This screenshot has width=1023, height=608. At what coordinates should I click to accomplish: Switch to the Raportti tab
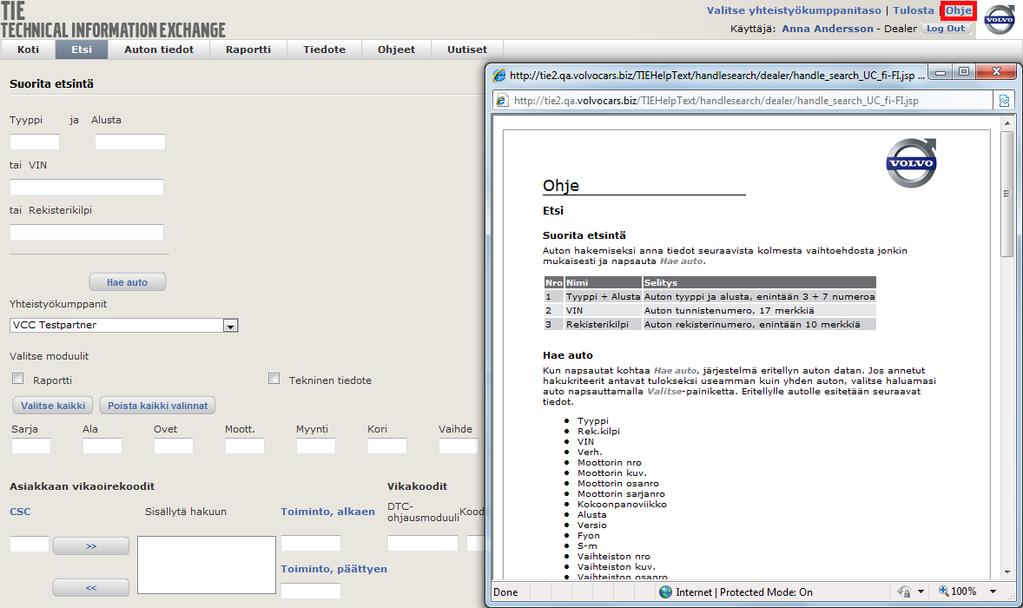248,50
